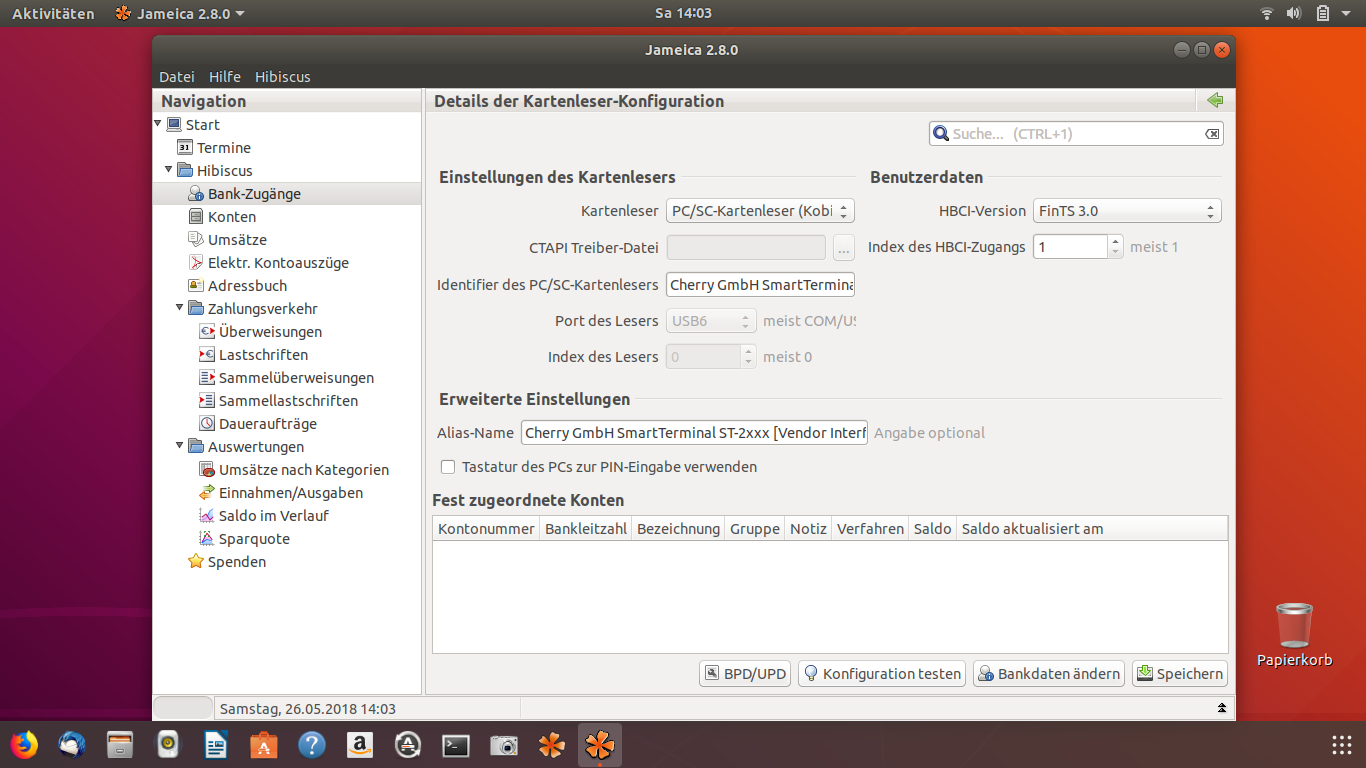
Task: Click the Daueraufträge clock icon
Action: 207,424
